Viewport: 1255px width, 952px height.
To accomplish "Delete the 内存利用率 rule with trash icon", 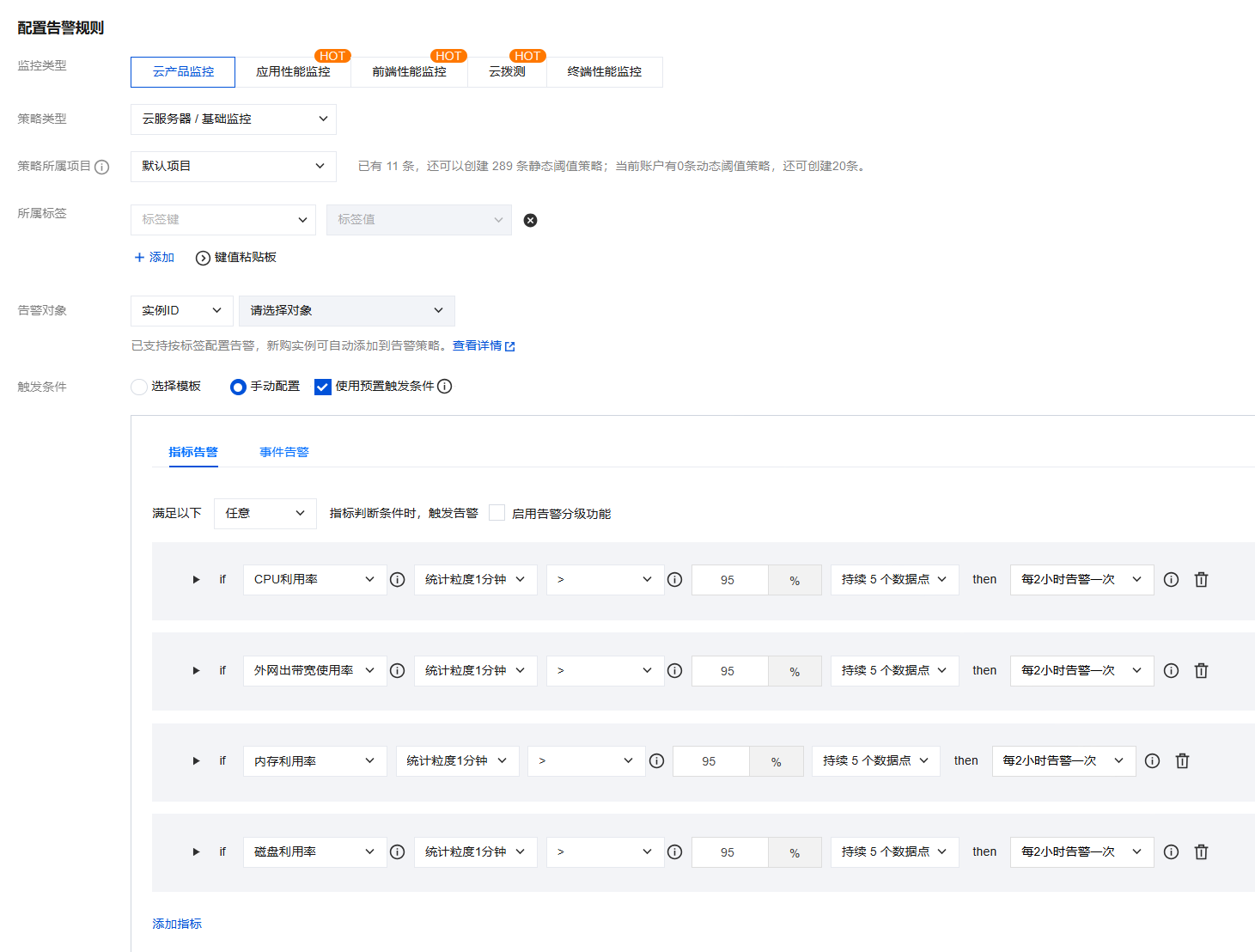I will [1182, 761].
